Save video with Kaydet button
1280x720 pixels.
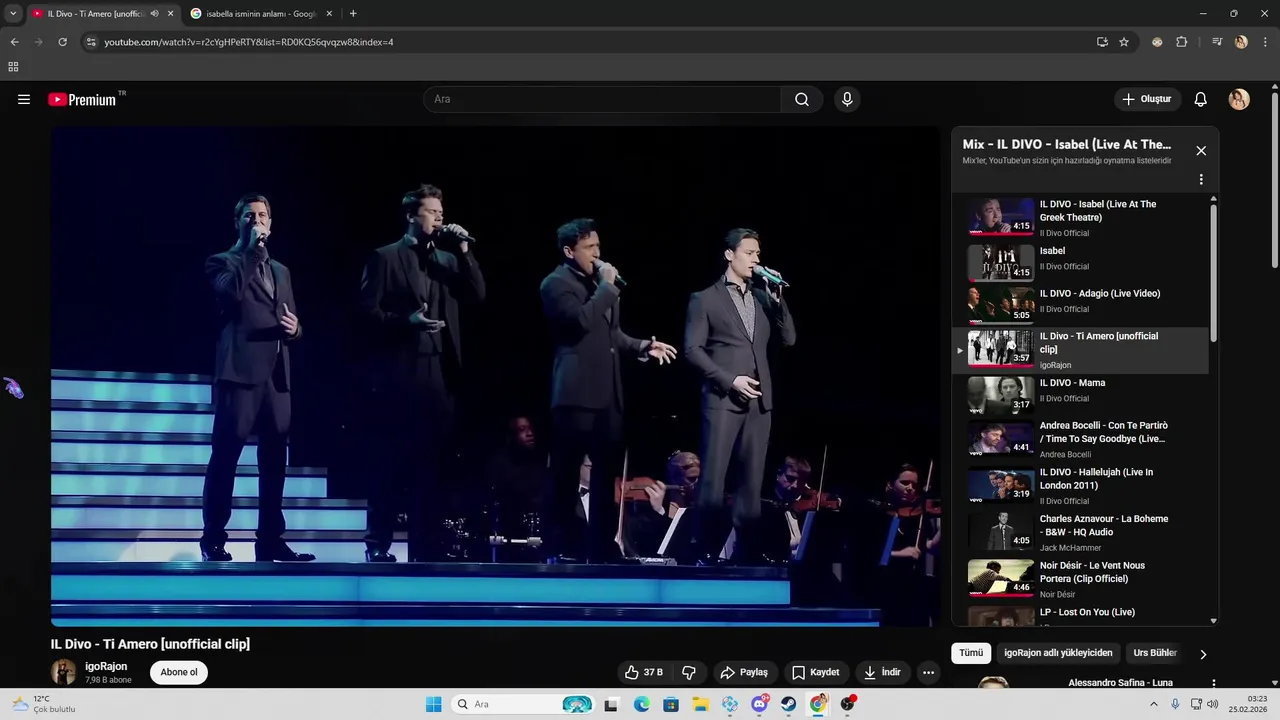point(816,672)
